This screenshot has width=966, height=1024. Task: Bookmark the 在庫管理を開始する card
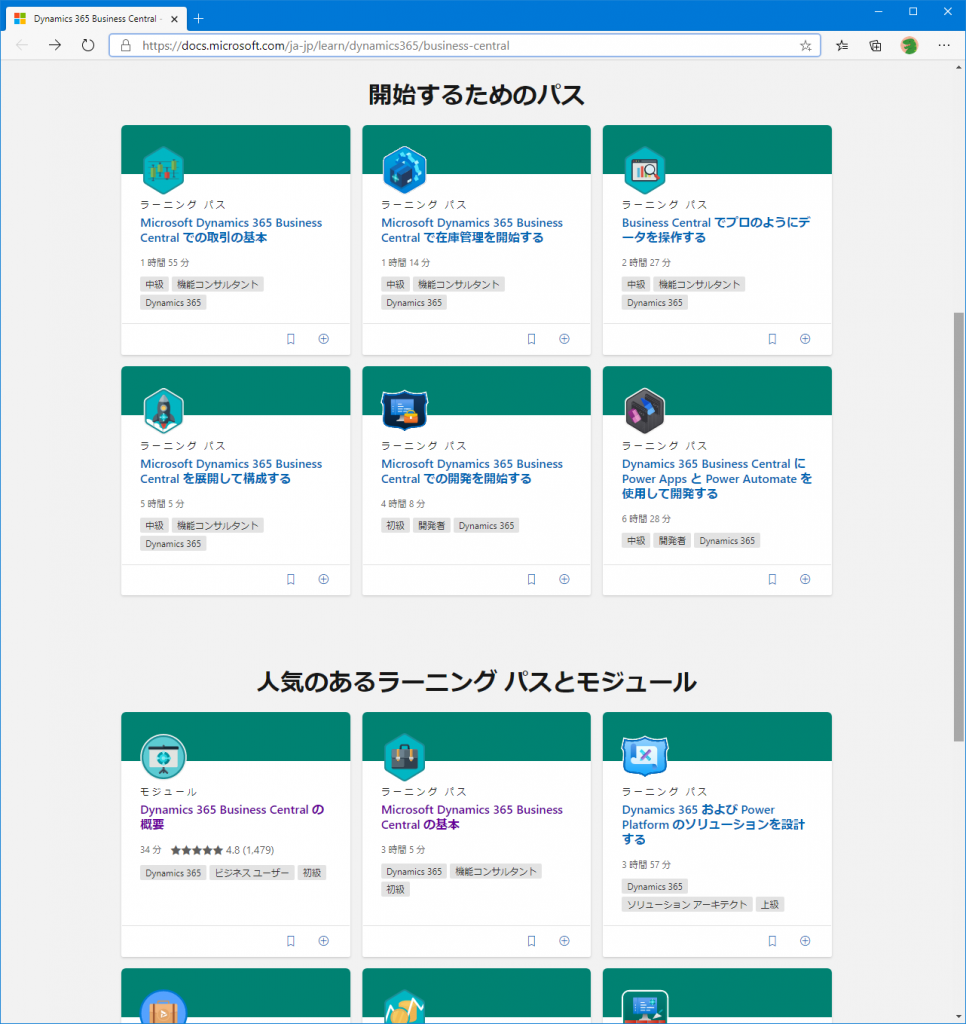pos(531,339)
